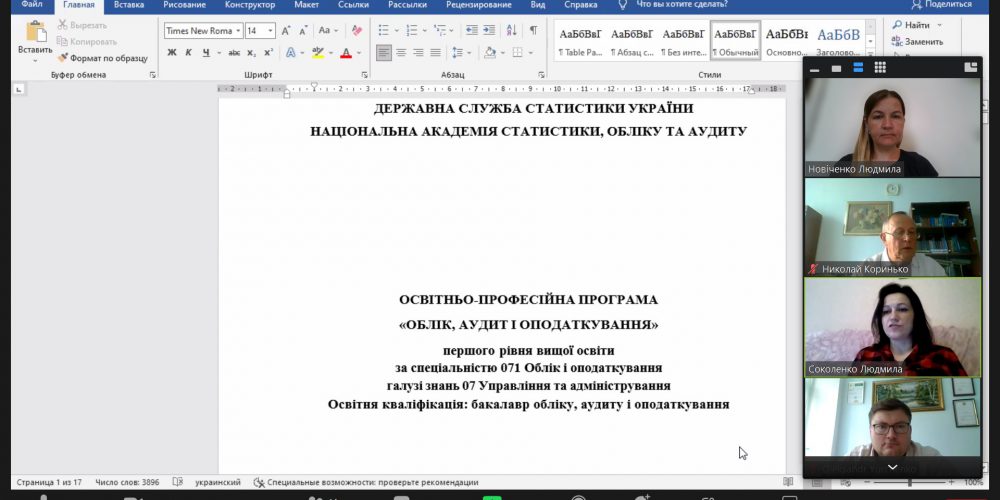Toggle italic (К) formatting

tap(189, 53)
